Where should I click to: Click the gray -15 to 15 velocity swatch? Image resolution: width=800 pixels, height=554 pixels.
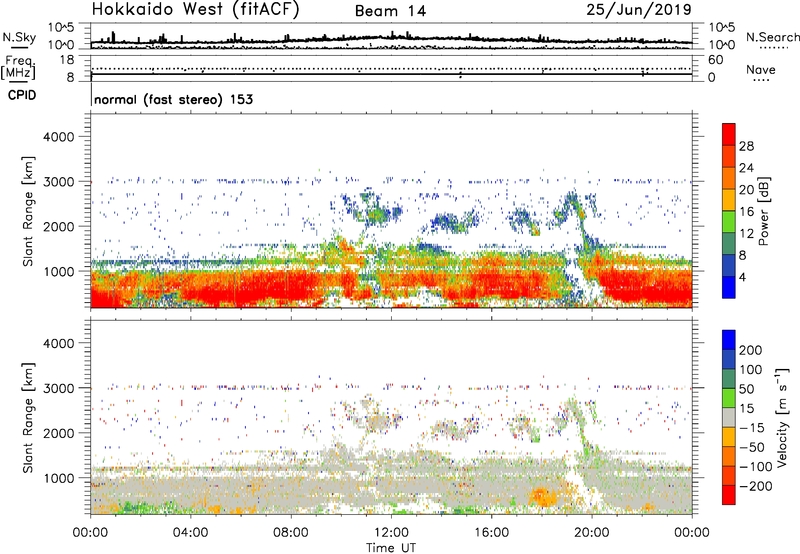tap(729, 417)
